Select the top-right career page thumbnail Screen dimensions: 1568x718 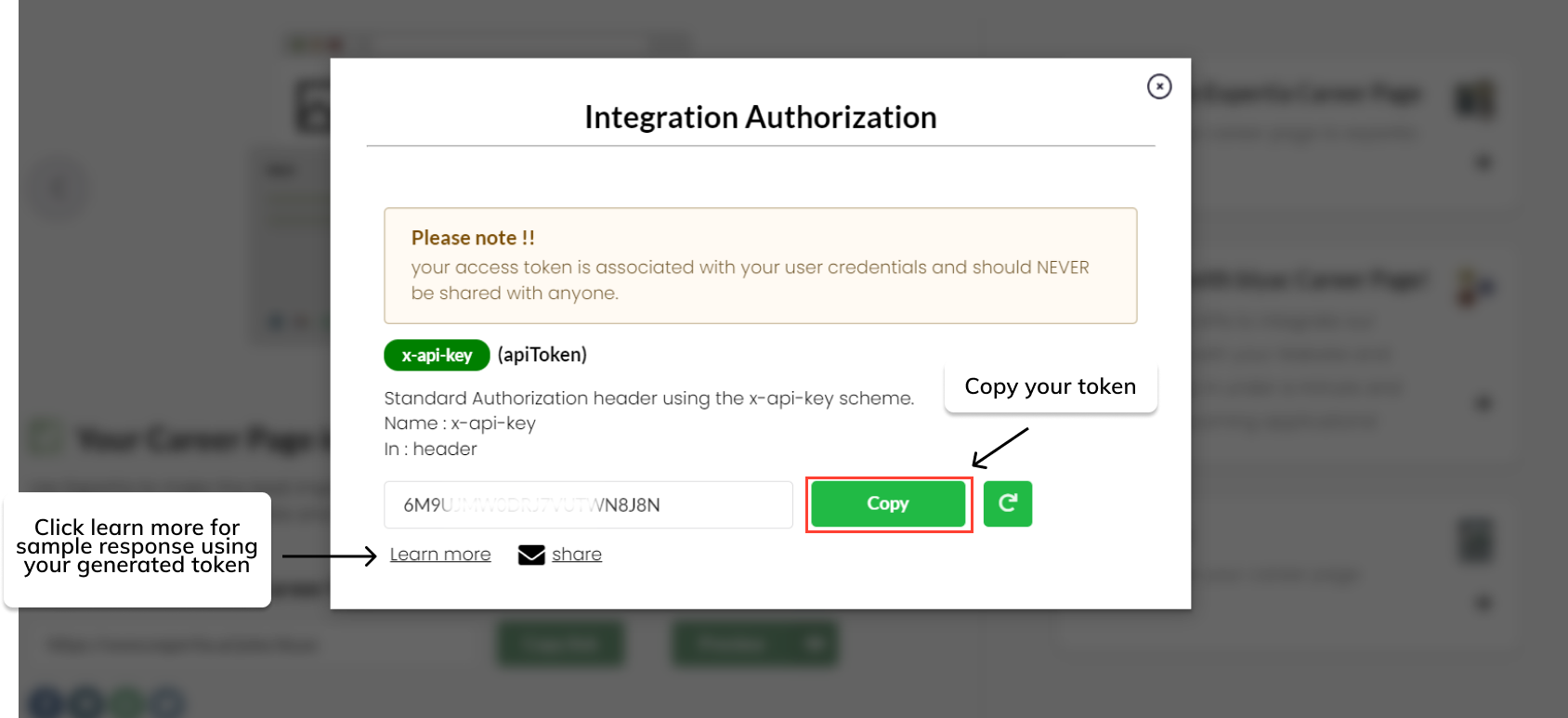coord(1475,98)
